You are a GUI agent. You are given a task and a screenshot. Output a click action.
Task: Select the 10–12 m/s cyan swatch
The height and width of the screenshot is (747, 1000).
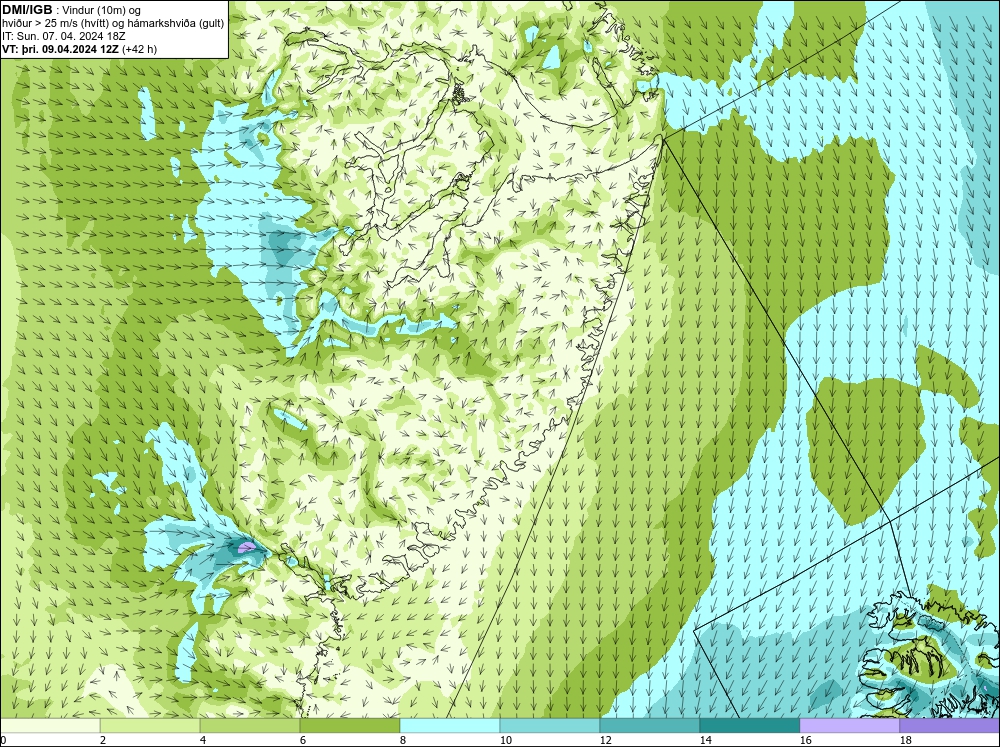550,726
